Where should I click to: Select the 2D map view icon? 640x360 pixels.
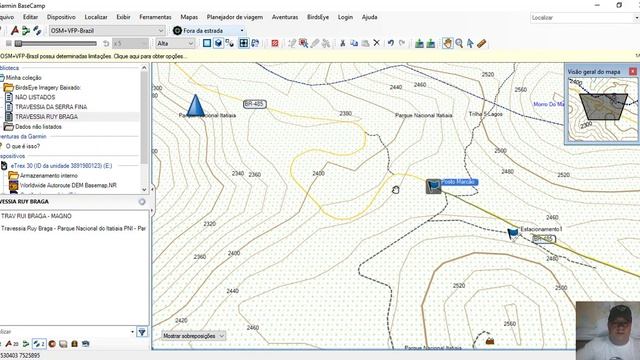pos(207,43)
